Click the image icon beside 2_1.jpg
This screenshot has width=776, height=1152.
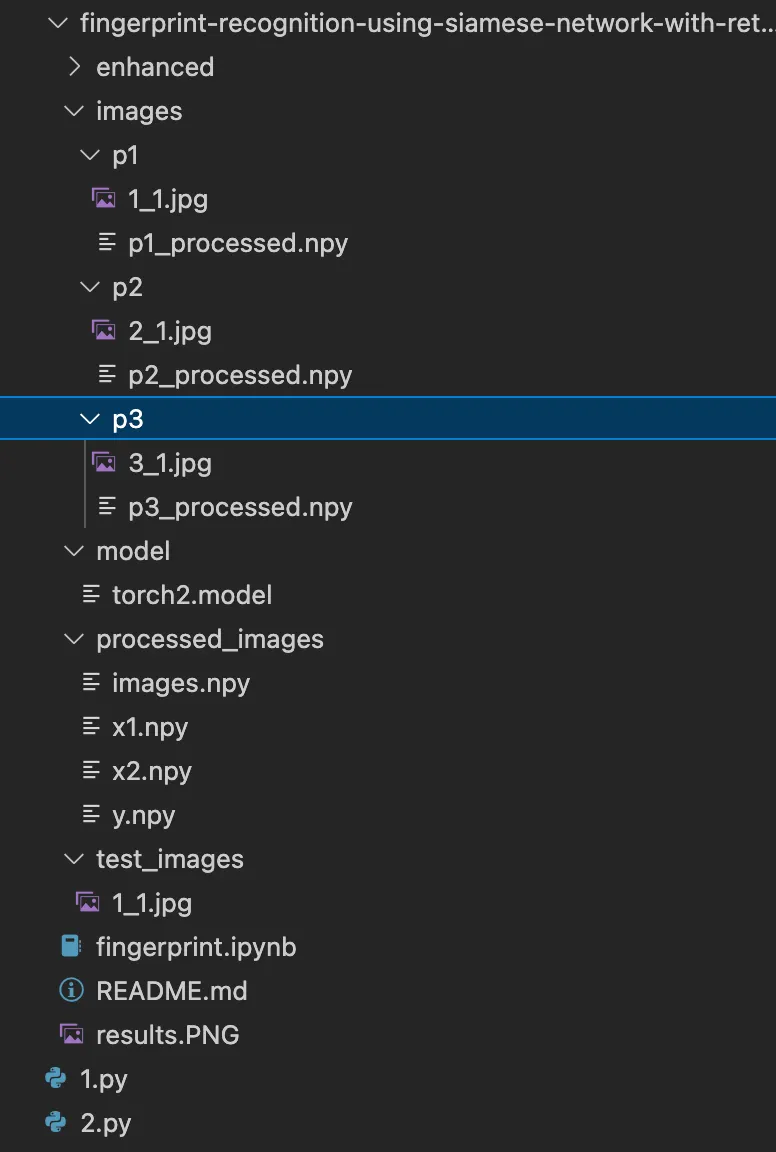103,330
